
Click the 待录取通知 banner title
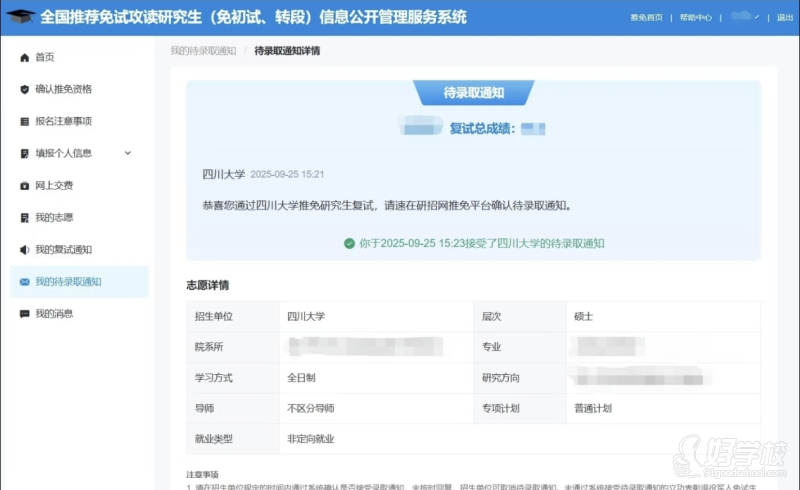click(x=473, y=93)
